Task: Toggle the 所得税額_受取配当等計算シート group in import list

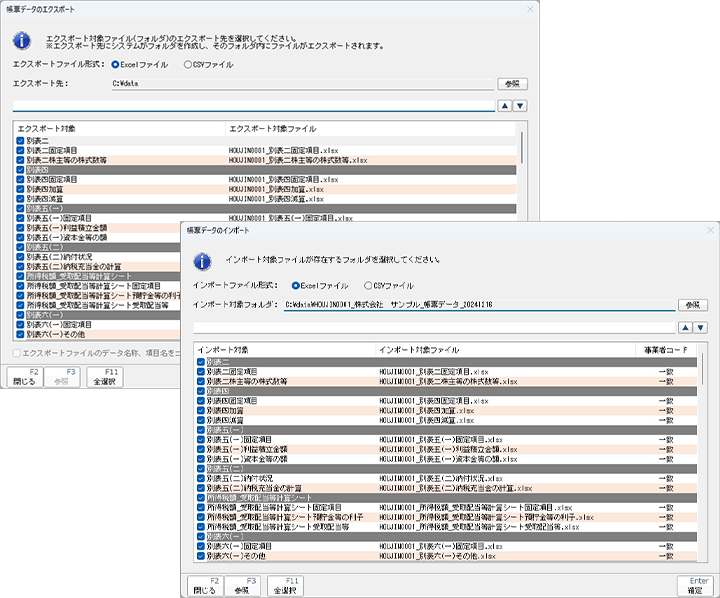Action: tap(201, 498)
